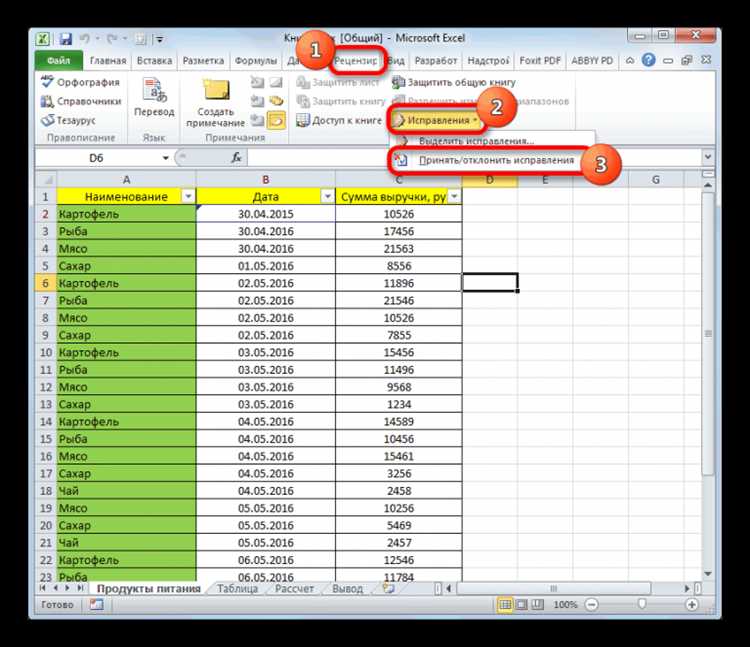Switch to Page Layout view in status bar
750x647 pixels.
pyautogui.click(x=521, y=605)
